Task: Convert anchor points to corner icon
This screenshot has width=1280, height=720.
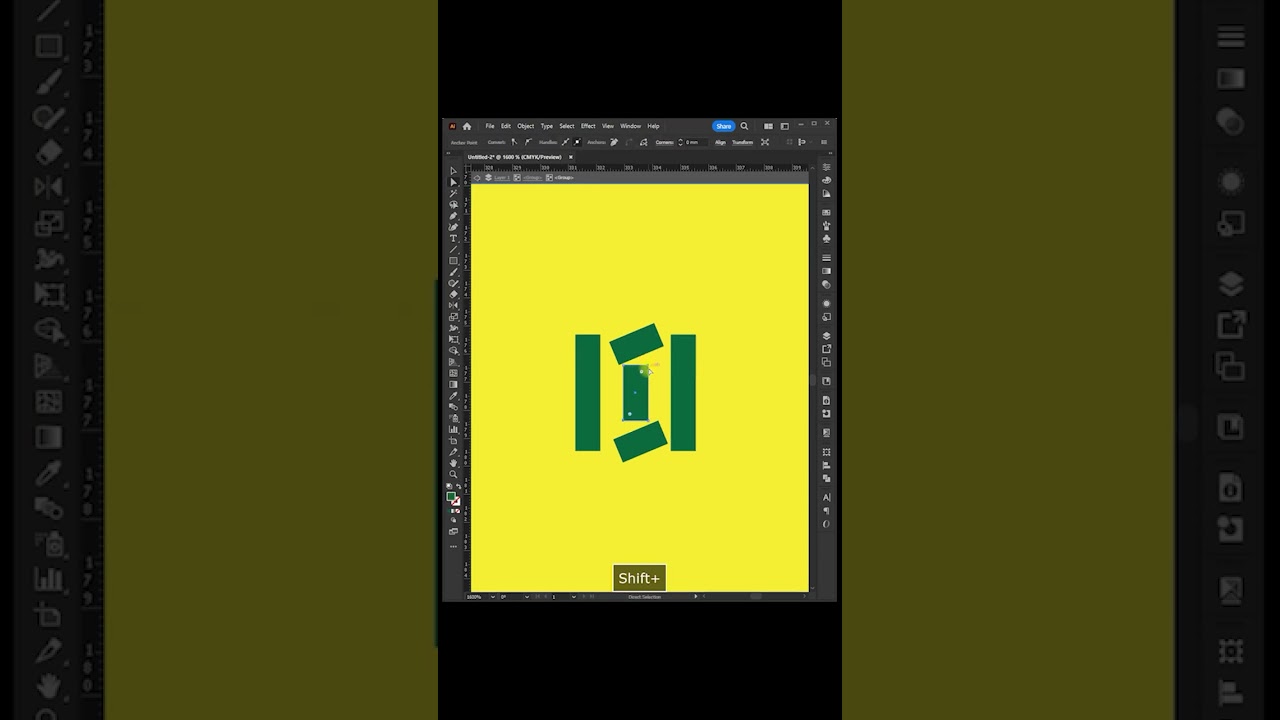Action: 514,142
